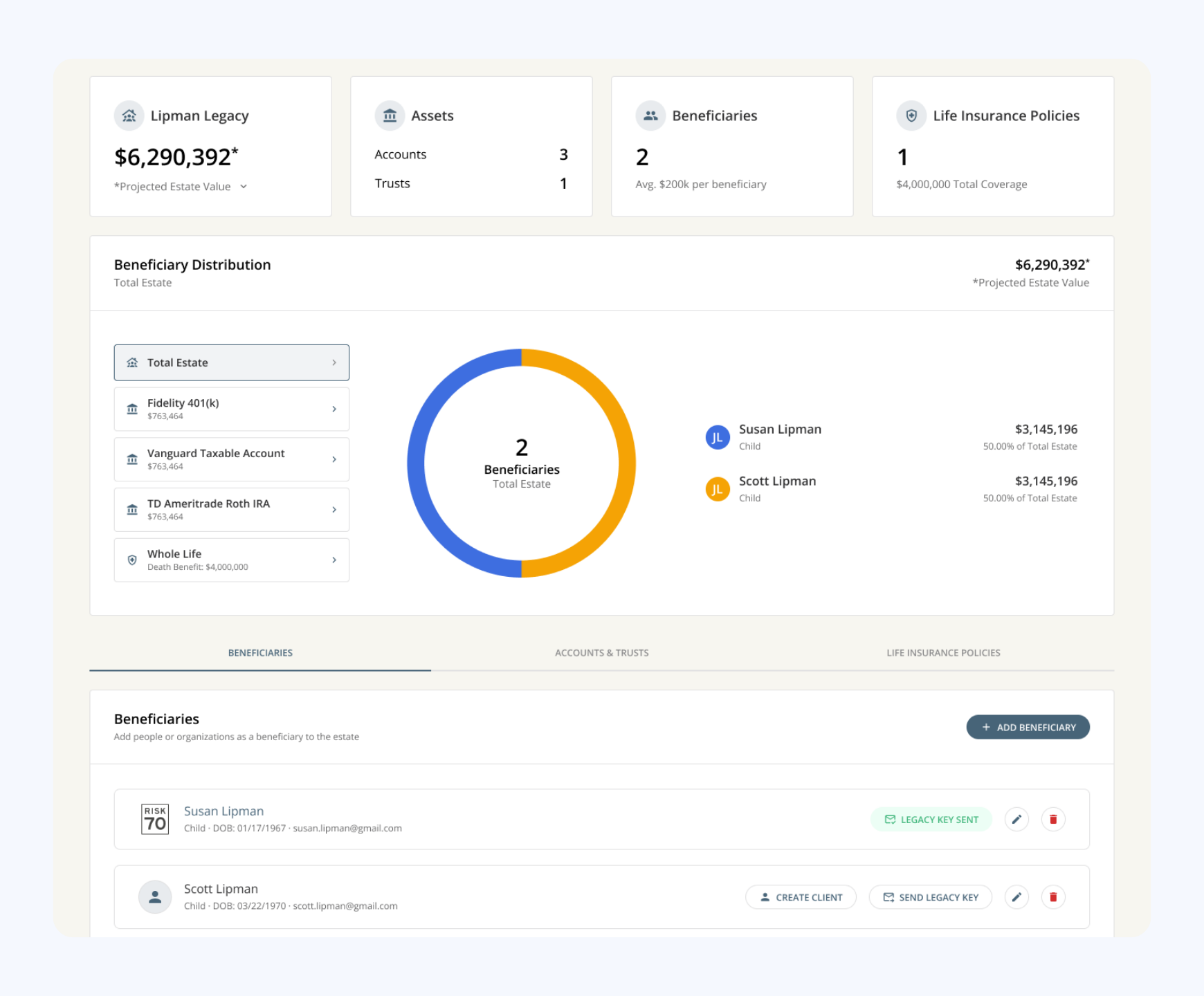Click Susan Lipman's blue JL avatar
Image resolution: width=1204 pixels, height=996 pixels.
718,437
